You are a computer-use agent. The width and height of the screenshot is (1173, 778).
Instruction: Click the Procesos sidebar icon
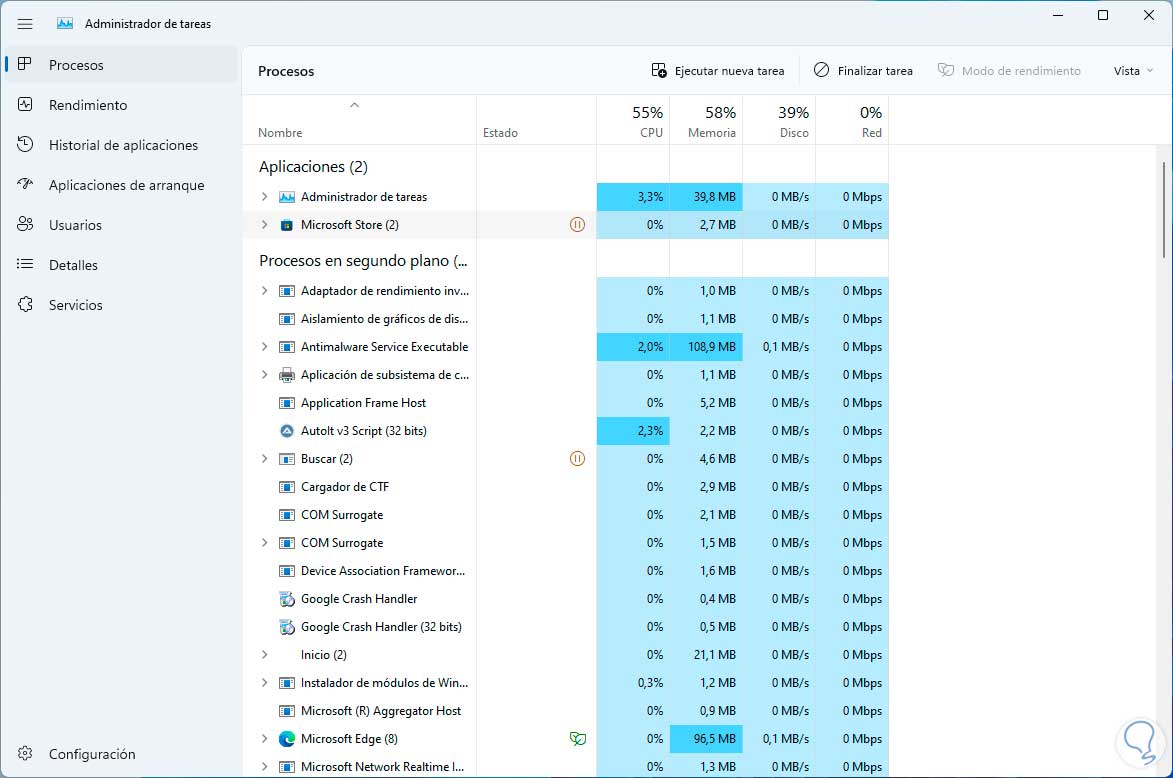[25, 64]
